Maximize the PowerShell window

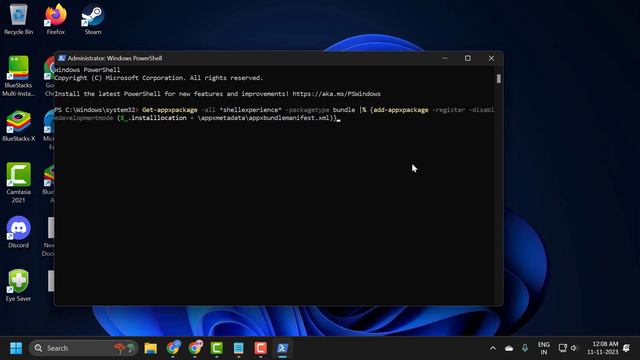(468, 58)
